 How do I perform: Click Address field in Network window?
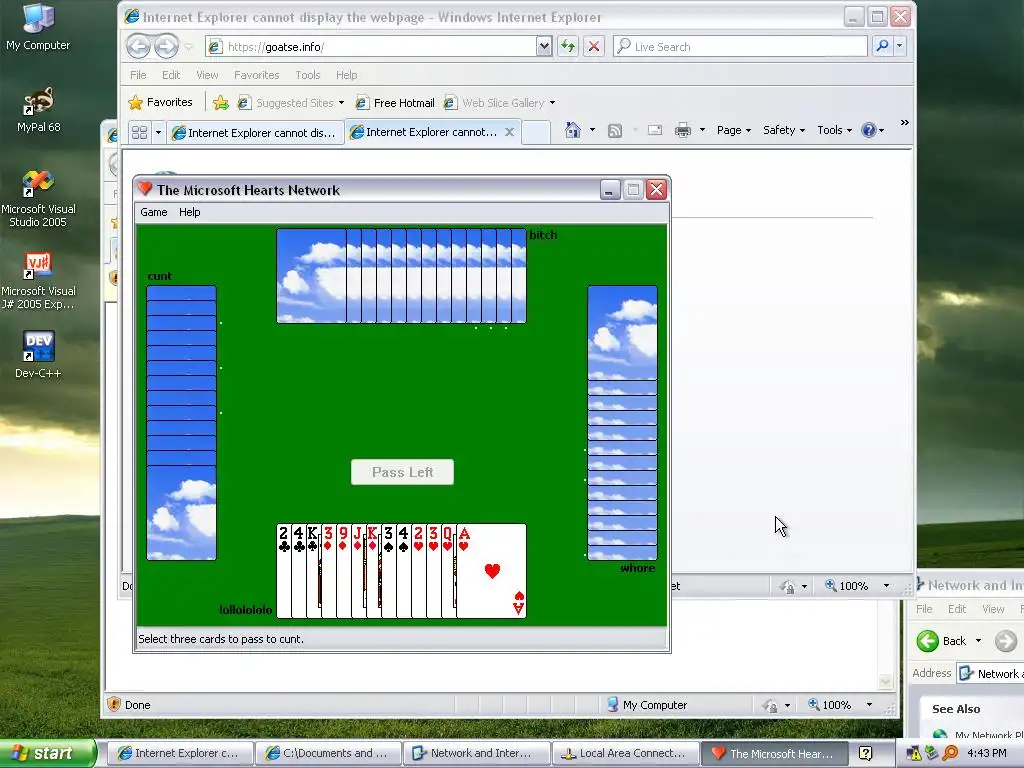coord(990,673)
